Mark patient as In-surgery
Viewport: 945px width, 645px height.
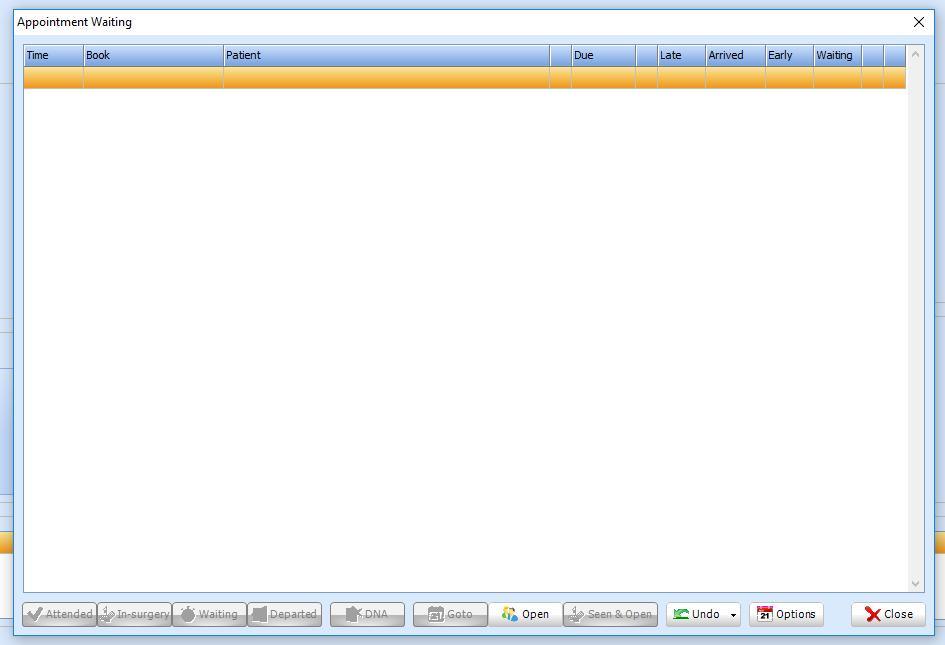(134, 614)
